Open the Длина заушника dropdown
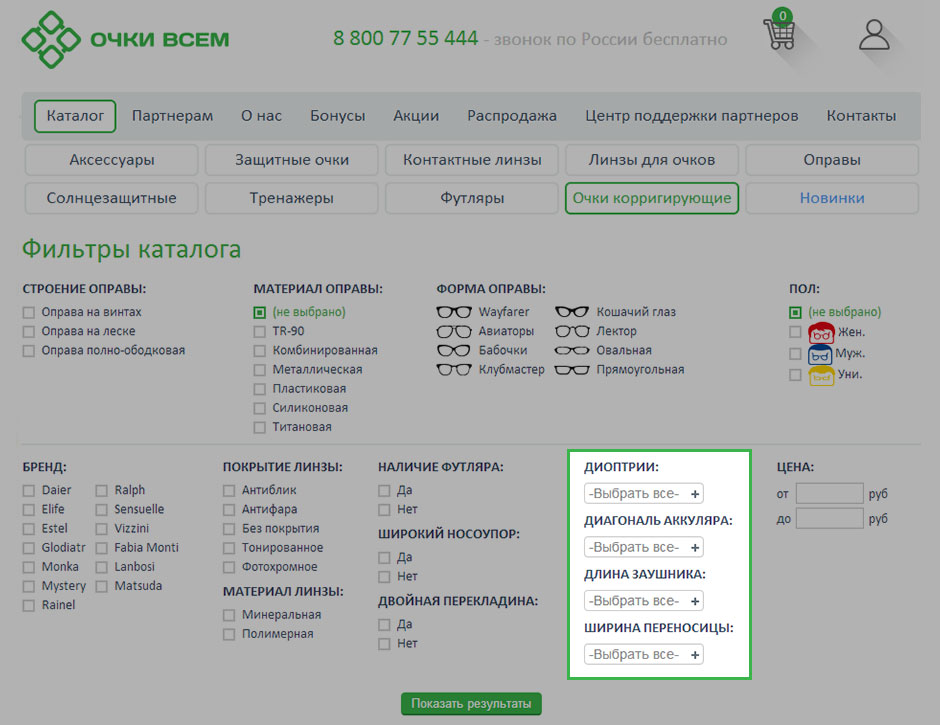Image resolution: width=940 pixels, height=725 pixels. coord(644,601)
